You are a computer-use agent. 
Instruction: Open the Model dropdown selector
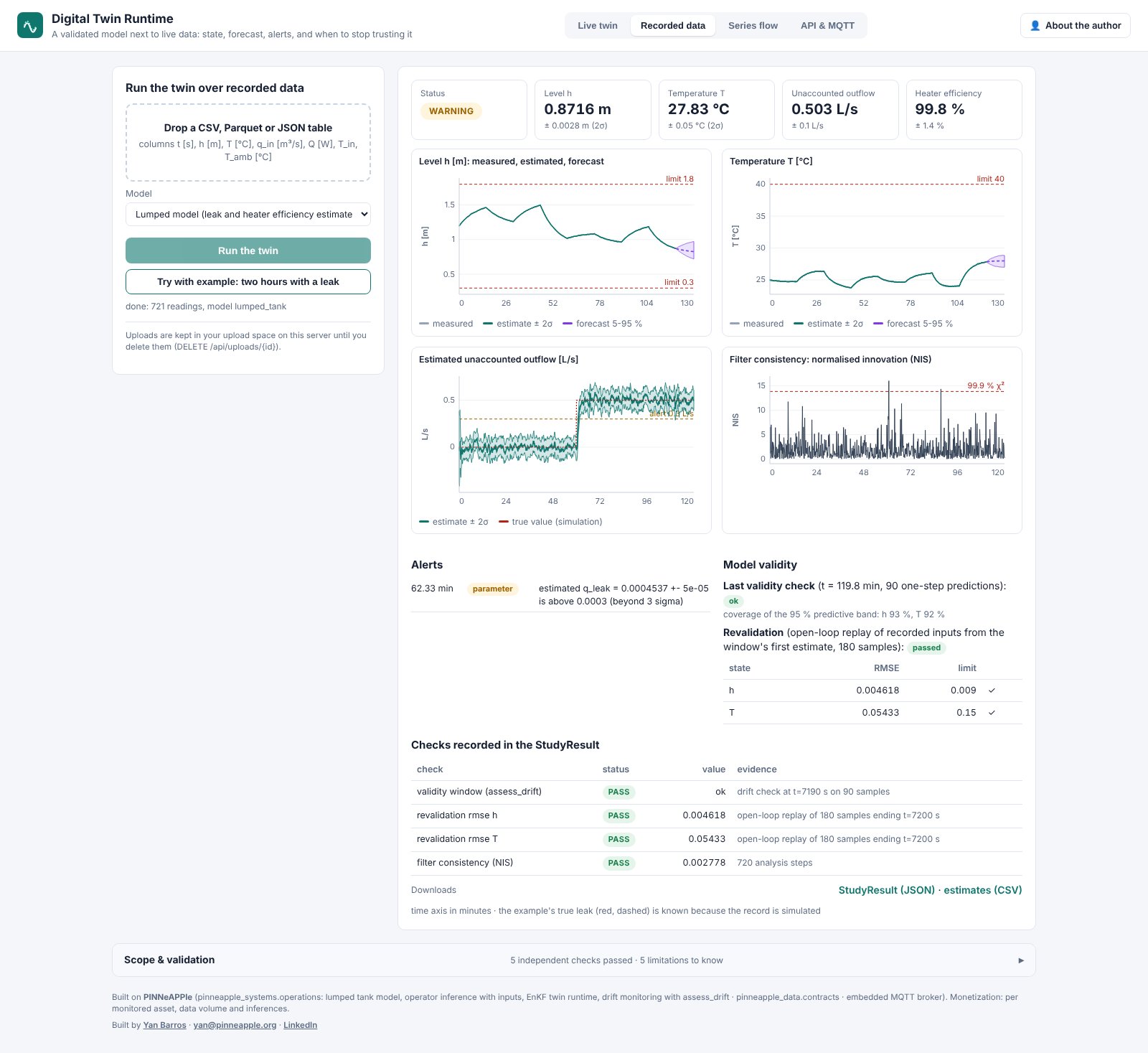point(248,215)
